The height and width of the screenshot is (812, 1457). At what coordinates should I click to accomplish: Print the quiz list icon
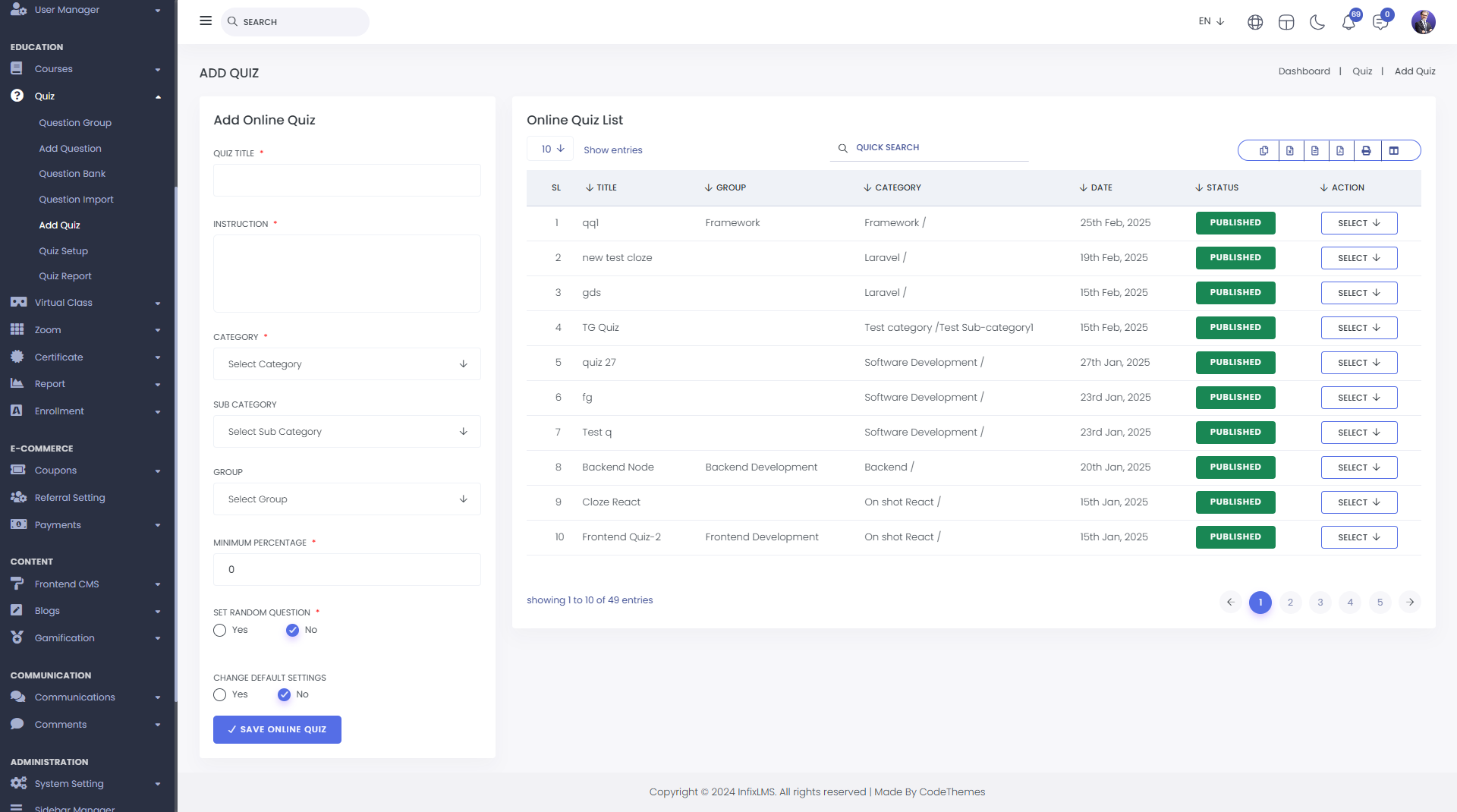[x=1367, y=150]
